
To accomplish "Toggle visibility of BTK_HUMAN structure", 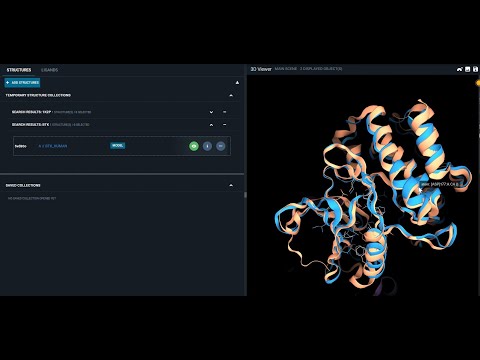I will click(194, 146).
